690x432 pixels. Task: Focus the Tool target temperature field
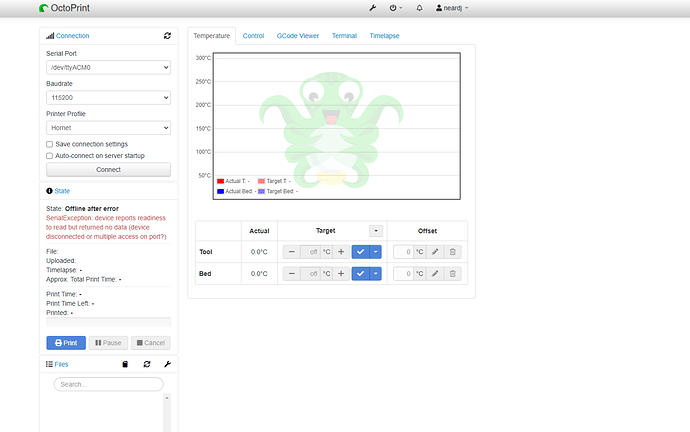310,252
